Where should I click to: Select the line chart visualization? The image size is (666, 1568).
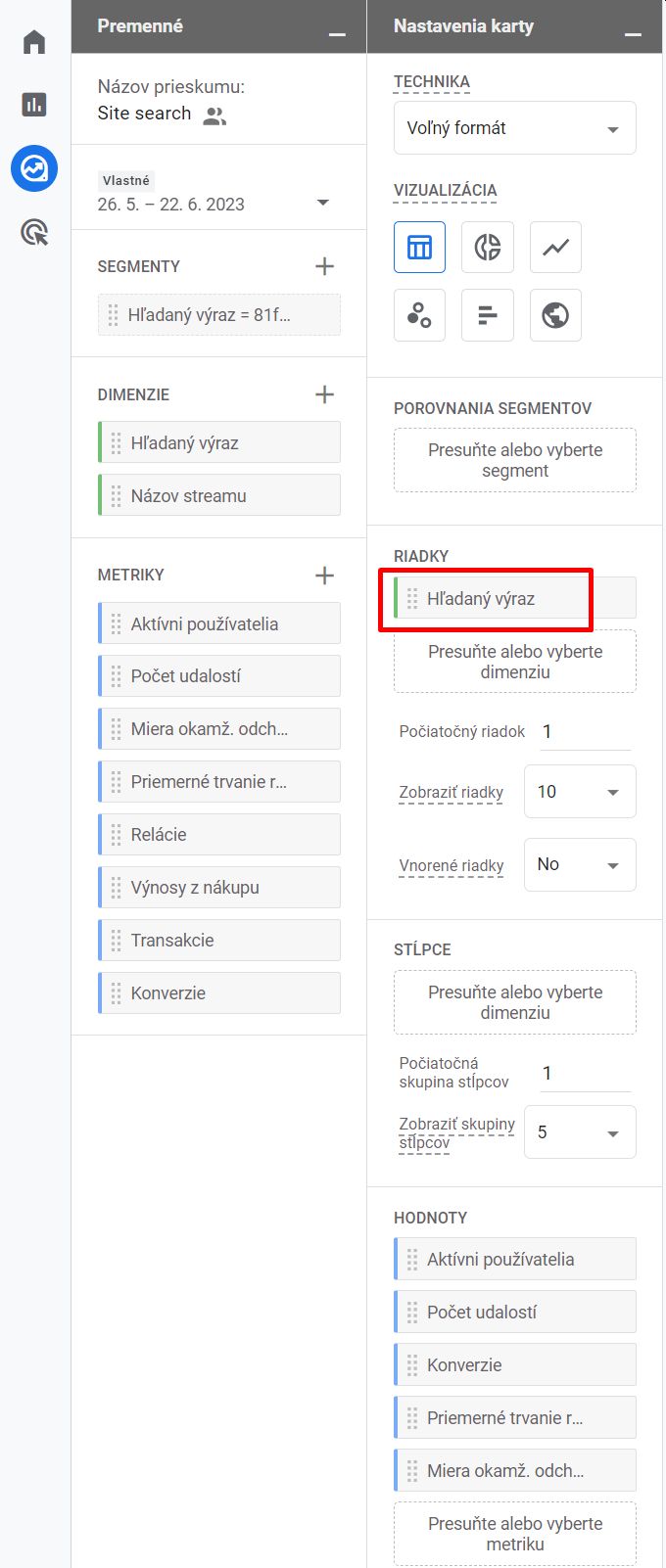point(555,247)
